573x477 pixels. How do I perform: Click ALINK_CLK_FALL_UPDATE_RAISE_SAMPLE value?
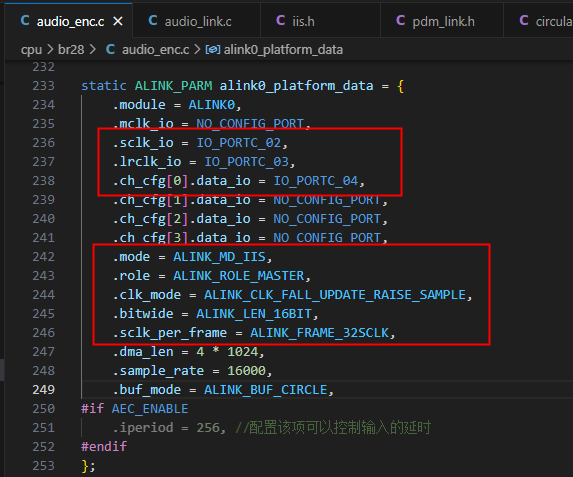335,295
